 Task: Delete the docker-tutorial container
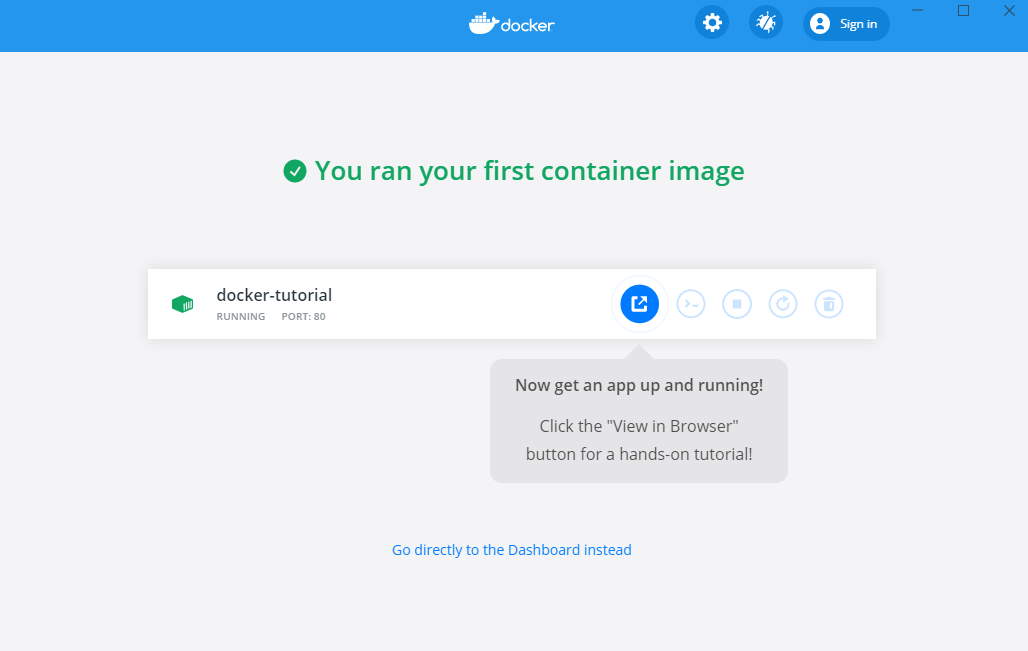[829, 304]
